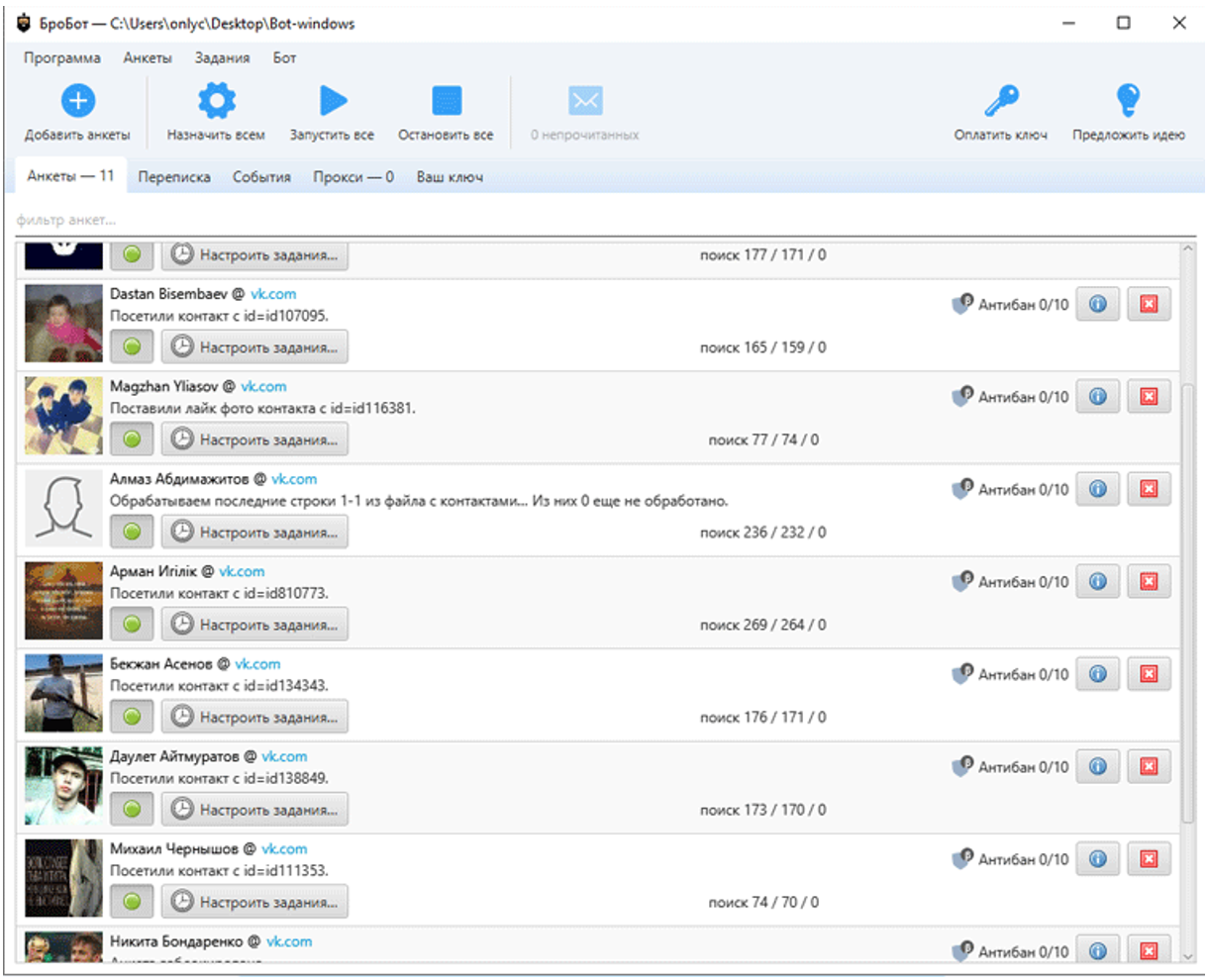Delete the Арман Игілік profile
This screenshot has height=980, width=1210.
coord(1149,581)
